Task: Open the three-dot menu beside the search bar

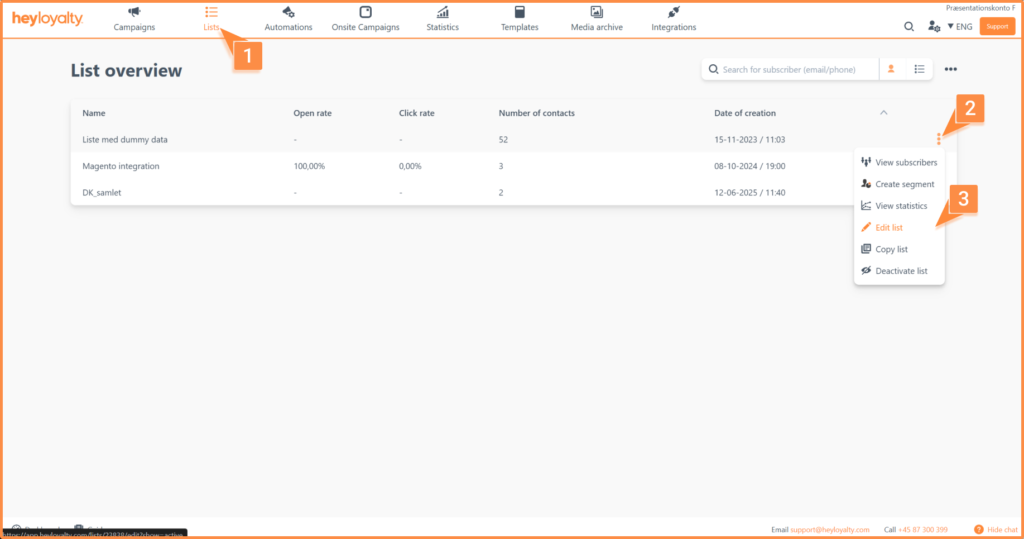Action: (950, 69)
